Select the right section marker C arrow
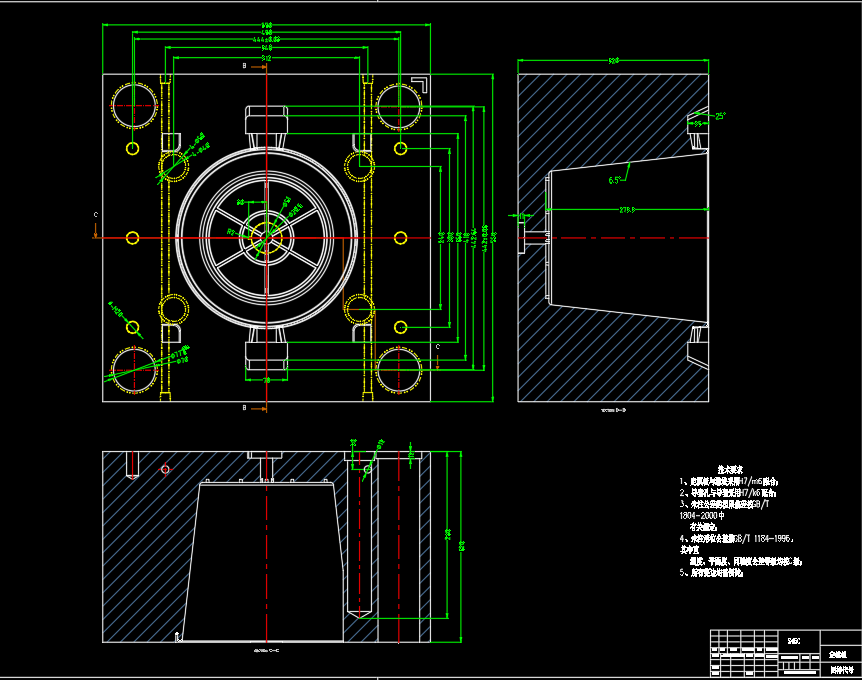 (x=438, y=346)
